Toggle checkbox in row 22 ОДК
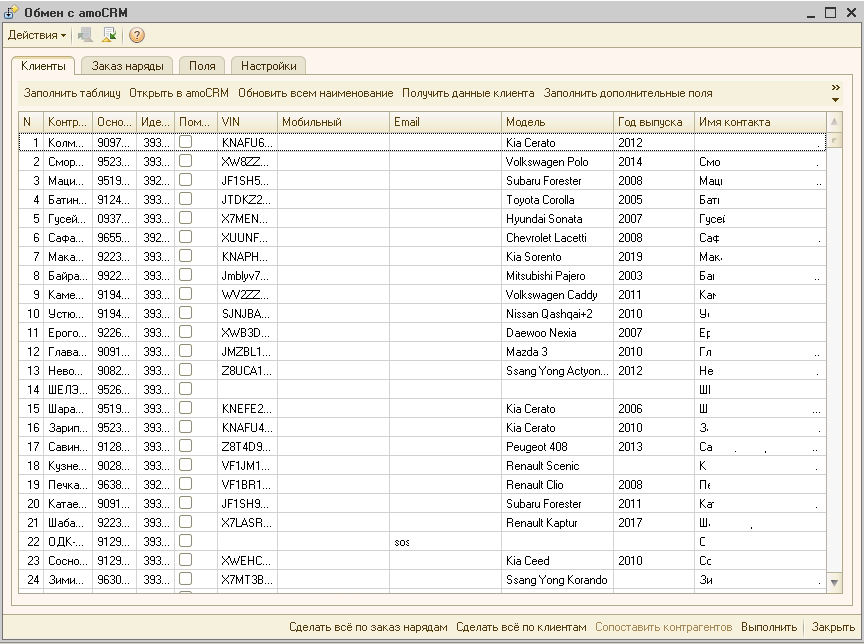 [186, 541]
